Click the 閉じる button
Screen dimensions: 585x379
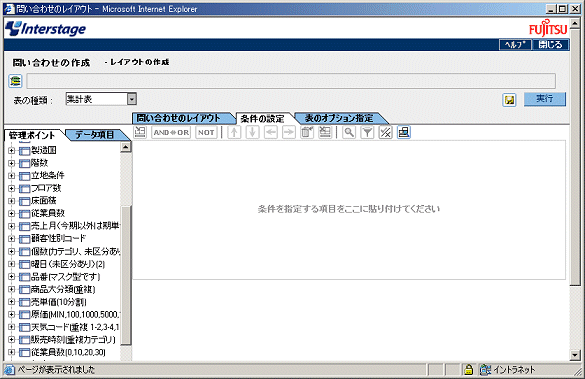[x=550, y=44]
